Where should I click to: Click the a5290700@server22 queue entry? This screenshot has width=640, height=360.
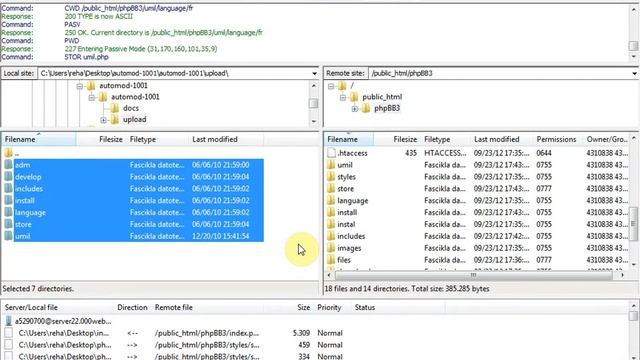pos(63,321)
